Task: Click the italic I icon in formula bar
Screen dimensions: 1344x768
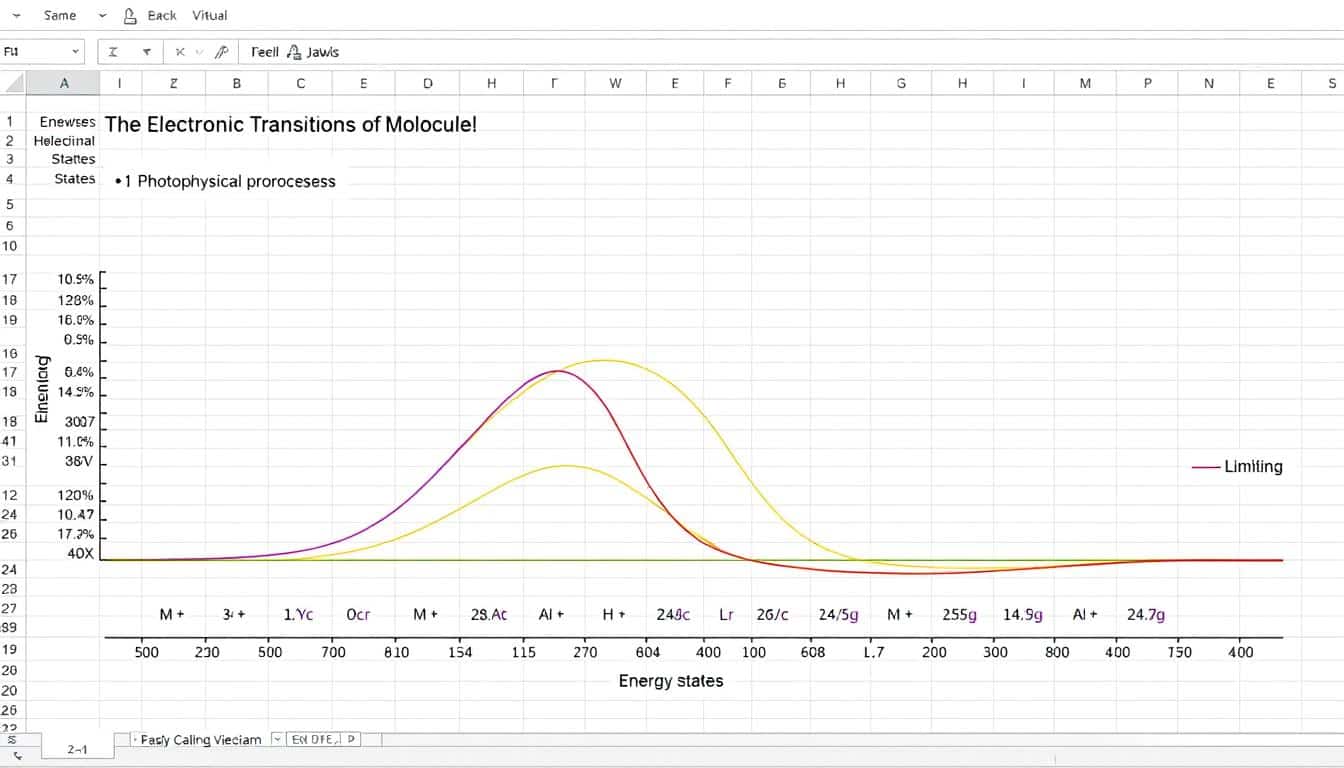Action: point(113,52)
